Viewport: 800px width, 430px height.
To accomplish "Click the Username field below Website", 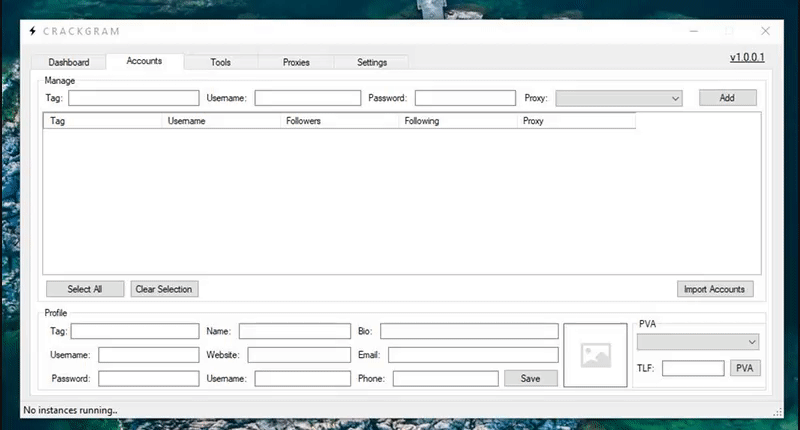I will (x=303, y=378).
